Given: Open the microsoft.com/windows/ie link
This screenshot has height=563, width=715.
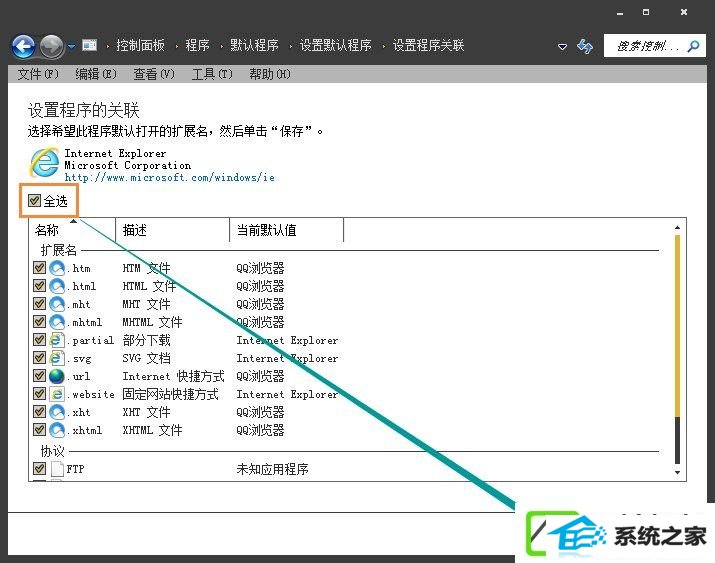Looking at the screenshot, I should [170, 177].
